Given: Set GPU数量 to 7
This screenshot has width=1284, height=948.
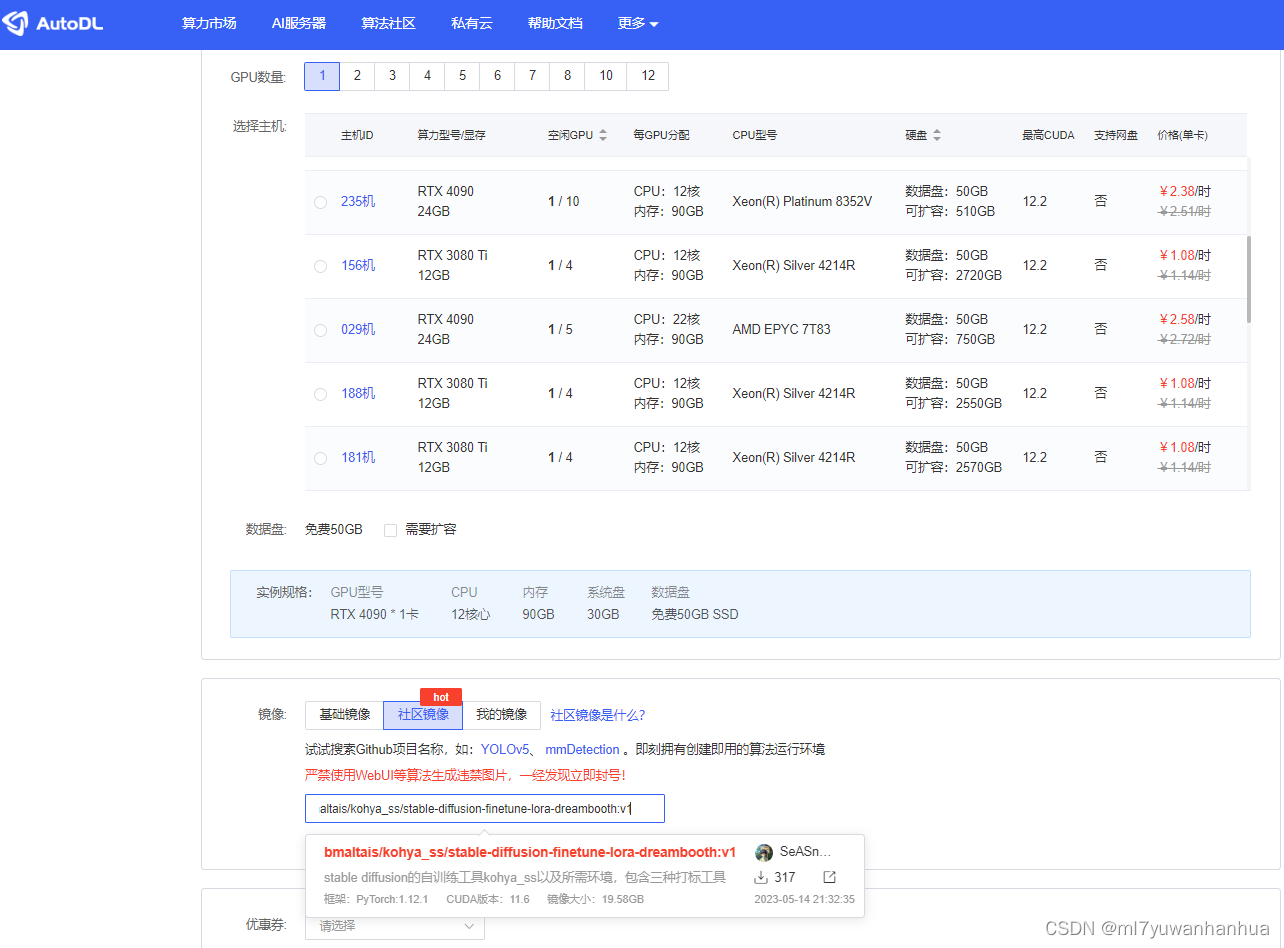Looking at the screenshot, I should pyautogui.click(x=532, y=76).
